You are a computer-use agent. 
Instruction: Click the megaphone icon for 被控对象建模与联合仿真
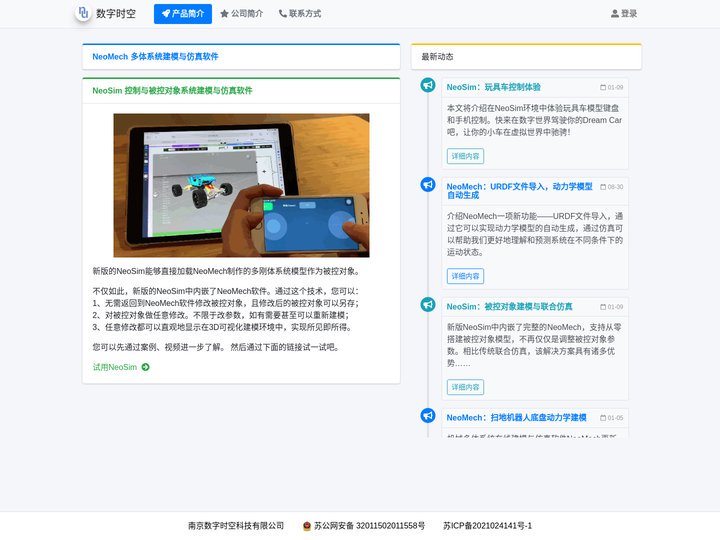[428, 304]
